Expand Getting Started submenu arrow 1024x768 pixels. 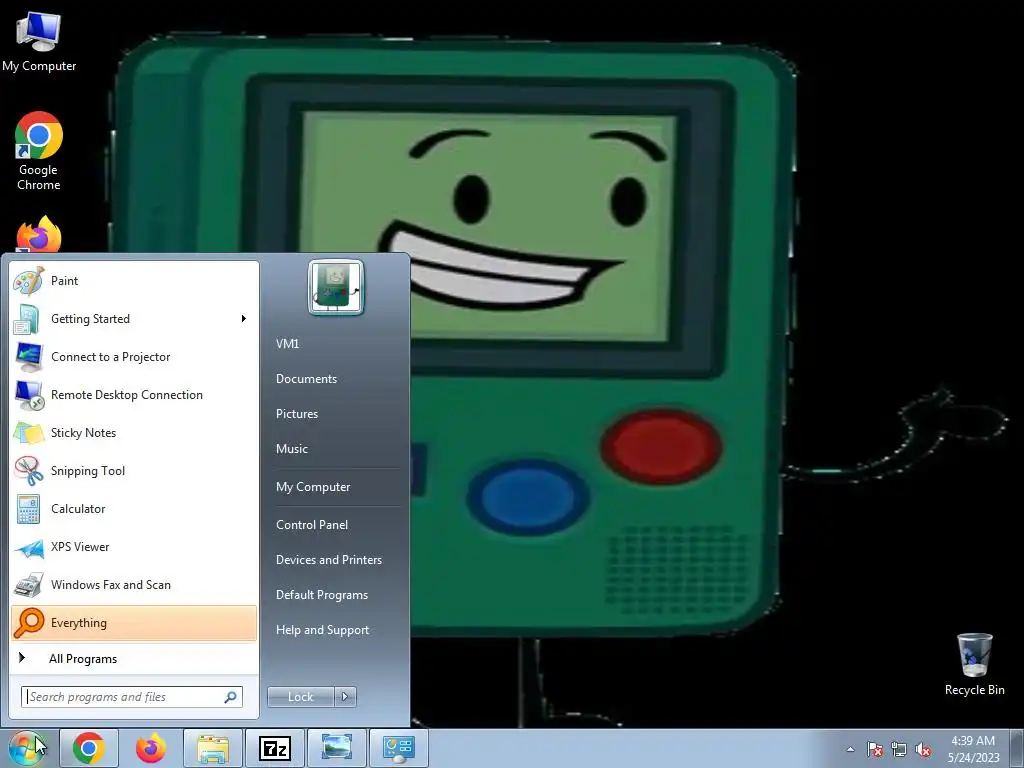(244, 319)
